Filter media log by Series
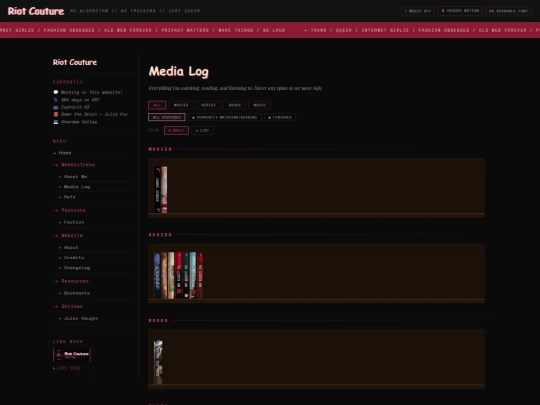 click(x=208, y=105)
